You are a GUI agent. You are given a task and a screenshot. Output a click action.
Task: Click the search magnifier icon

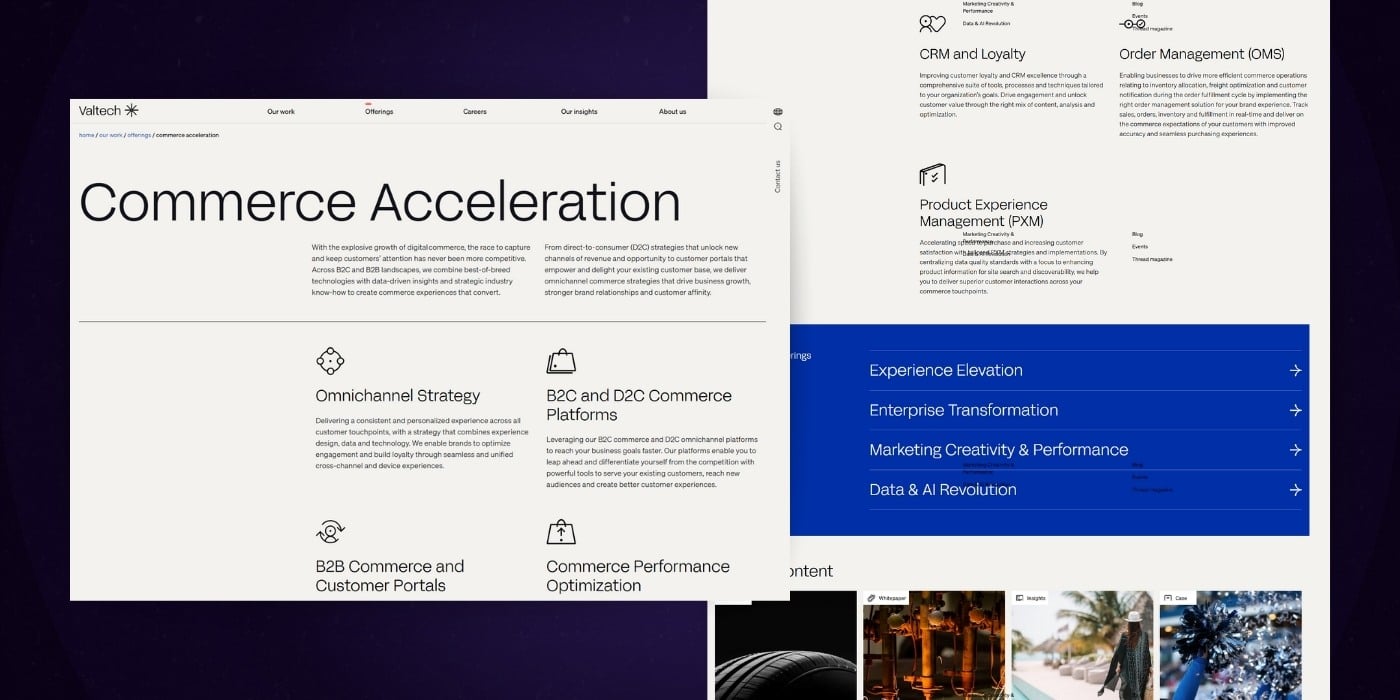(778, 127)
